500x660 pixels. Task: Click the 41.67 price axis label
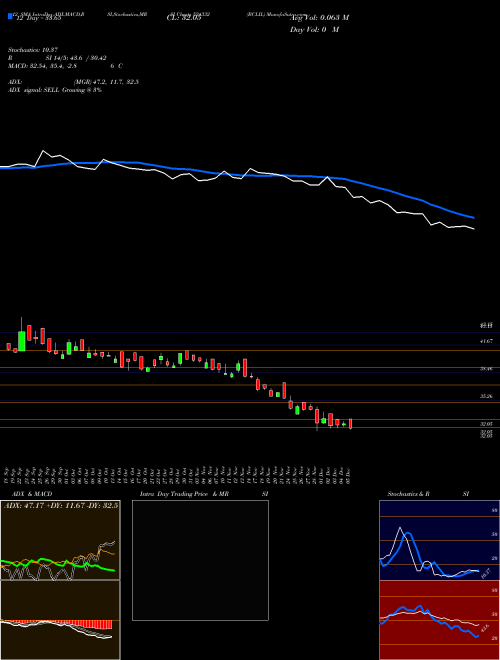pyautogui.click(x=486, y=341)
